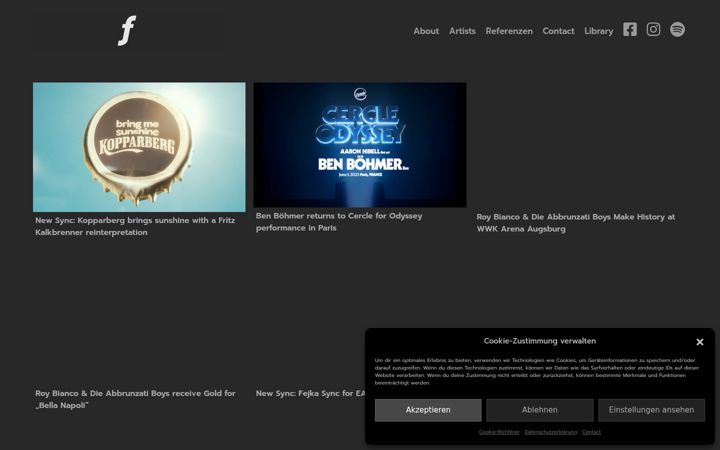Open New Sync: Fejka Sync headline

coord(310,394)
